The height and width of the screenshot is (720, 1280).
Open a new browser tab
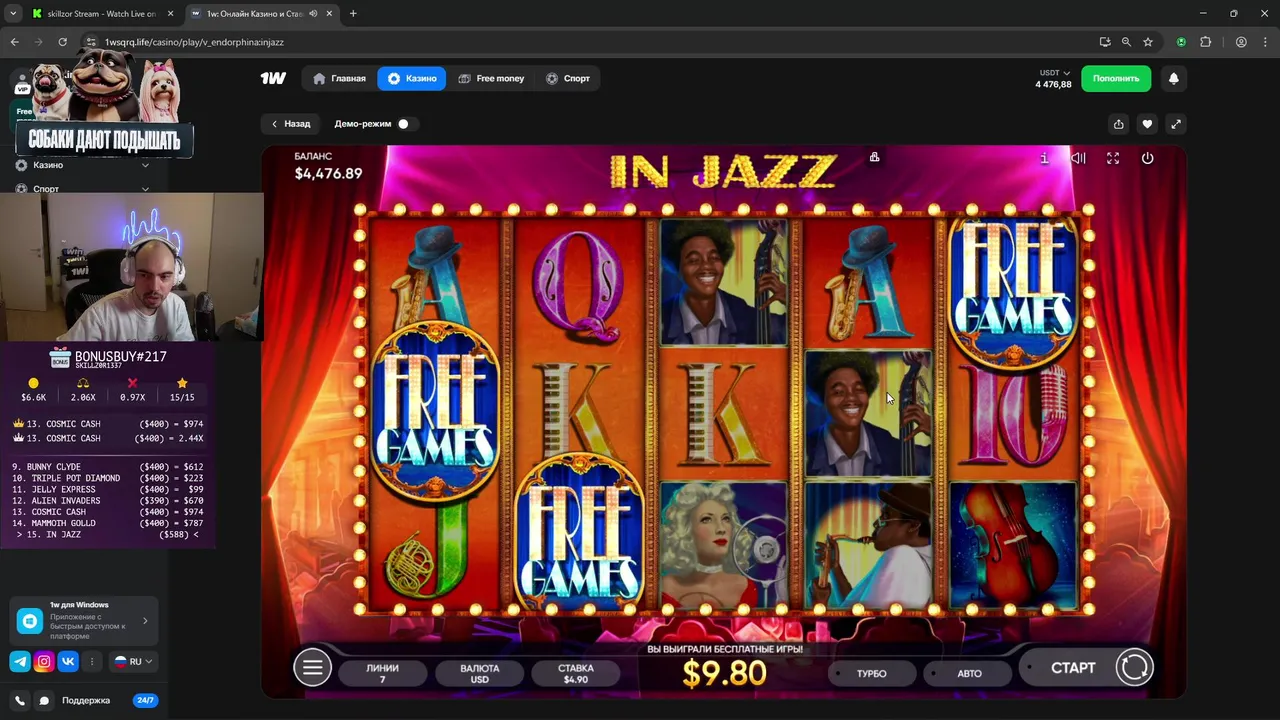[x=353, y=14]
